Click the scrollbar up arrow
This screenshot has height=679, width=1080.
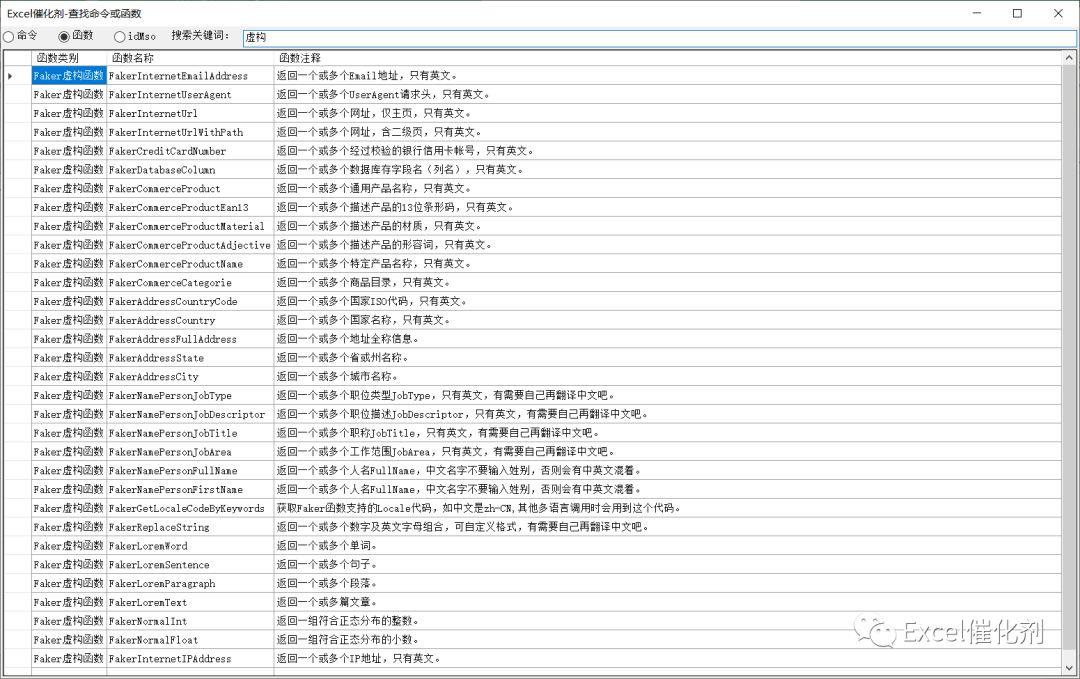click(x=1069, y=59)
